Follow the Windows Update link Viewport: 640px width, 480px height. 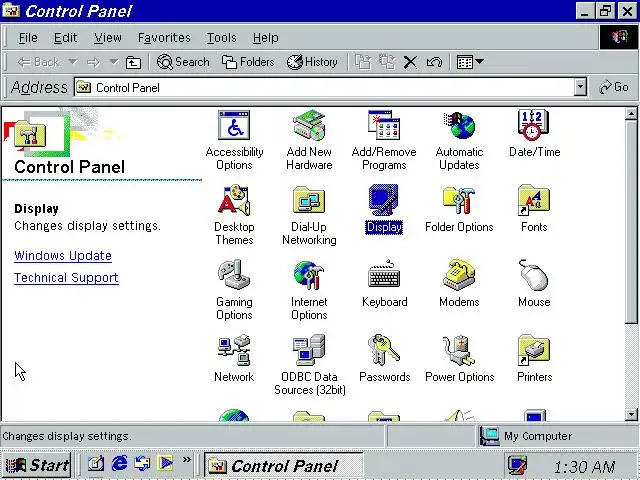point(63,256)
